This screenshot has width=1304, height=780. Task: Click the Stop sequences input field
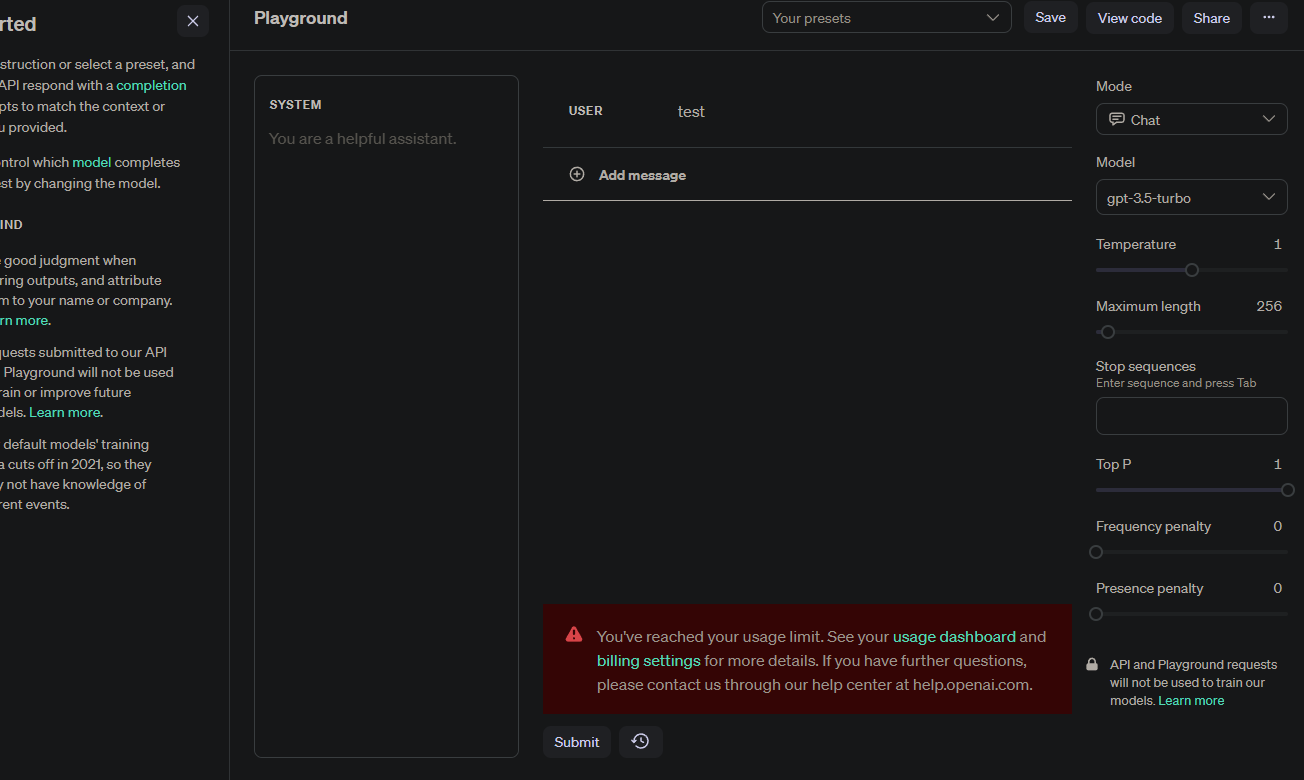coord(1191,416)
